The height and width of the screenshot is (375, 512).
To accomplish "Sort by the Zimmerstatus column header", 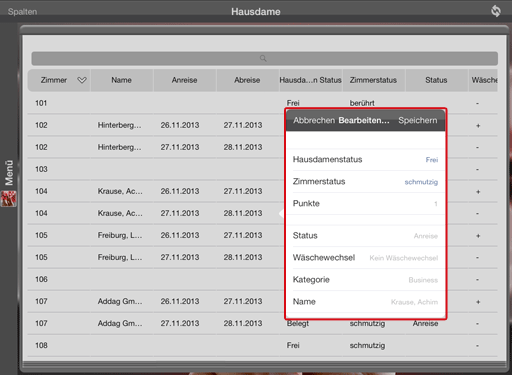I will click(373, 80).
